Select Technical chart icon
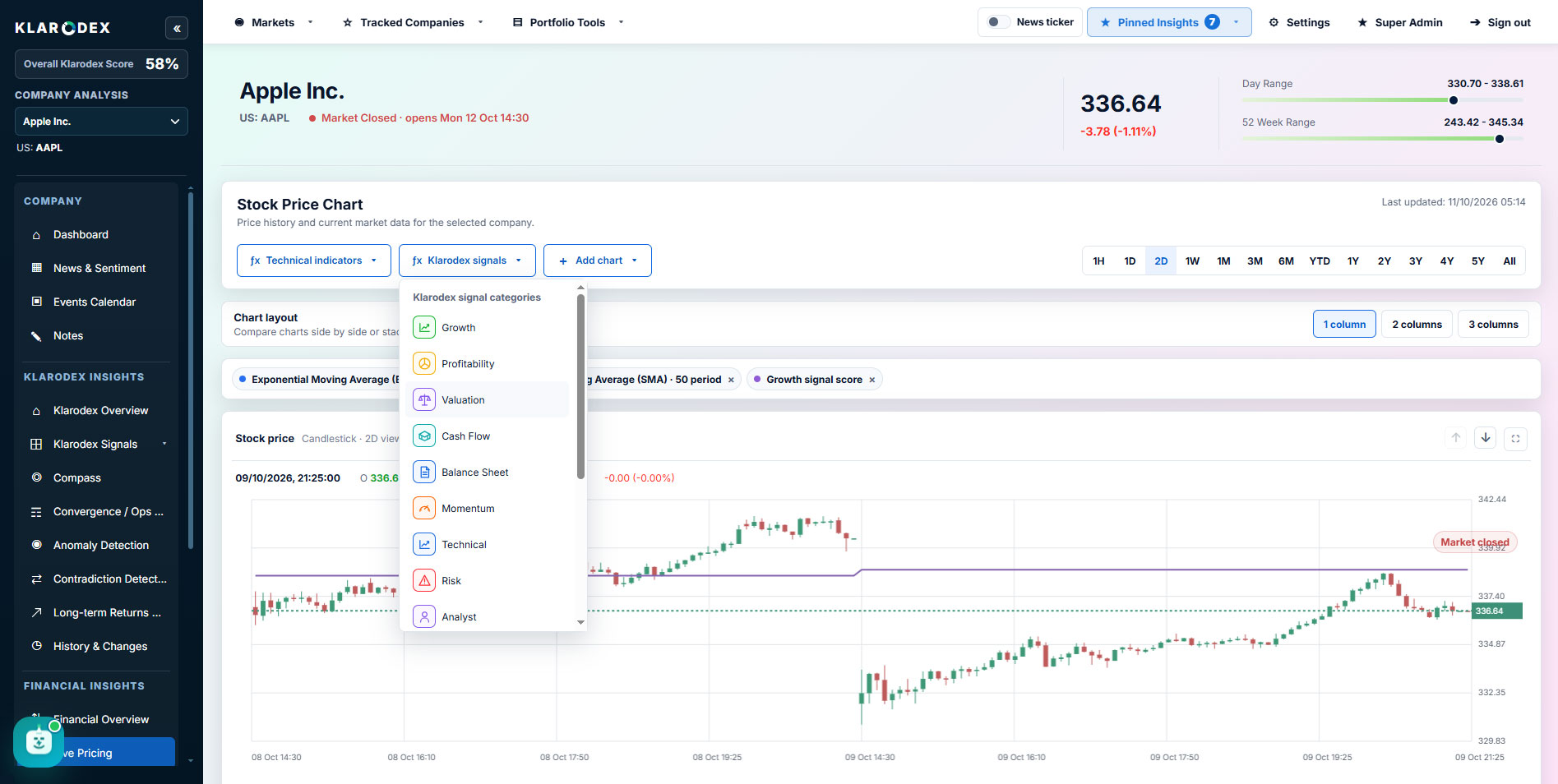1558x784 pixels. coord(424,544)
